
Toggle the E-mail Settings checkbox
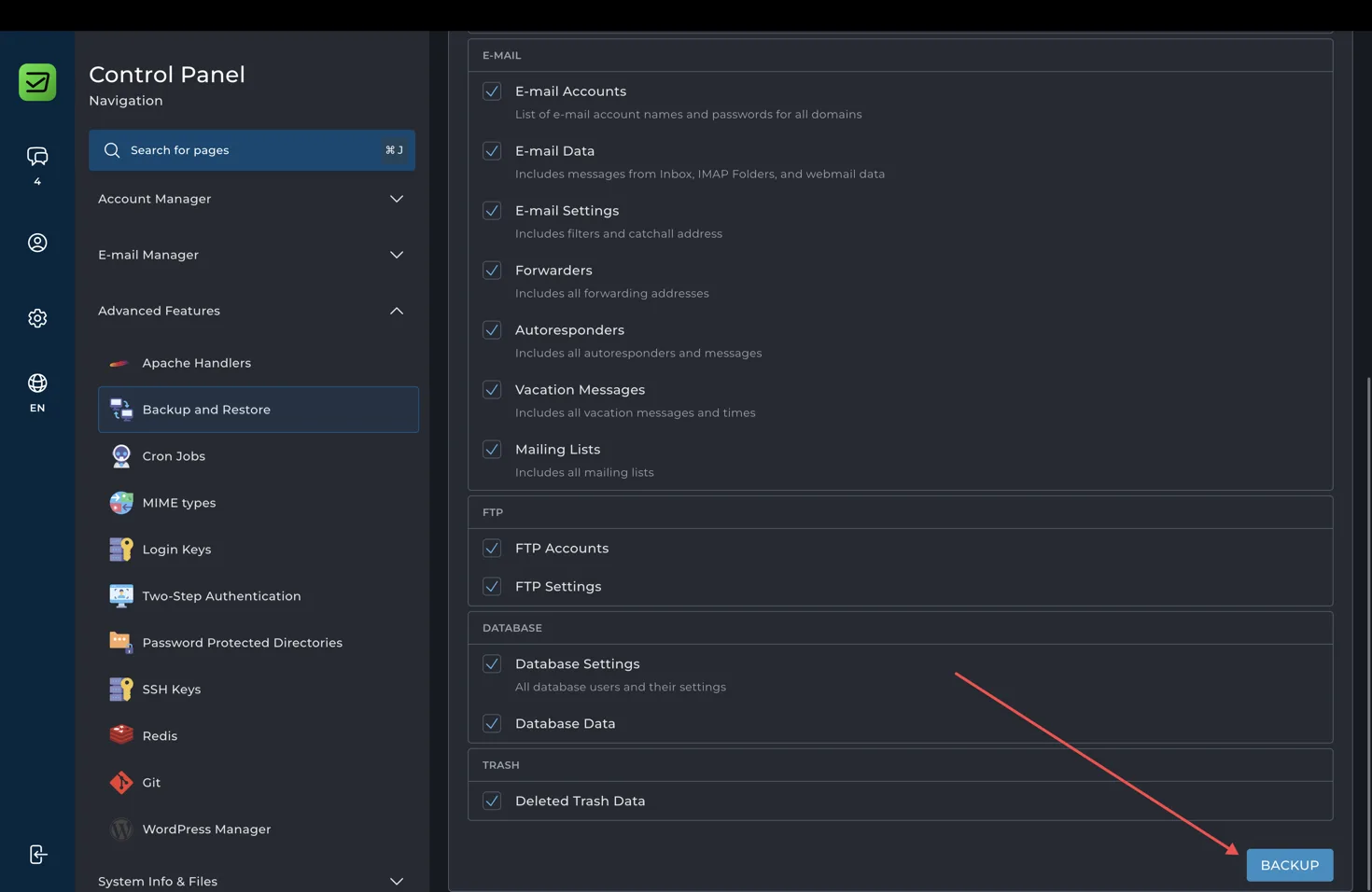[492, 211]
